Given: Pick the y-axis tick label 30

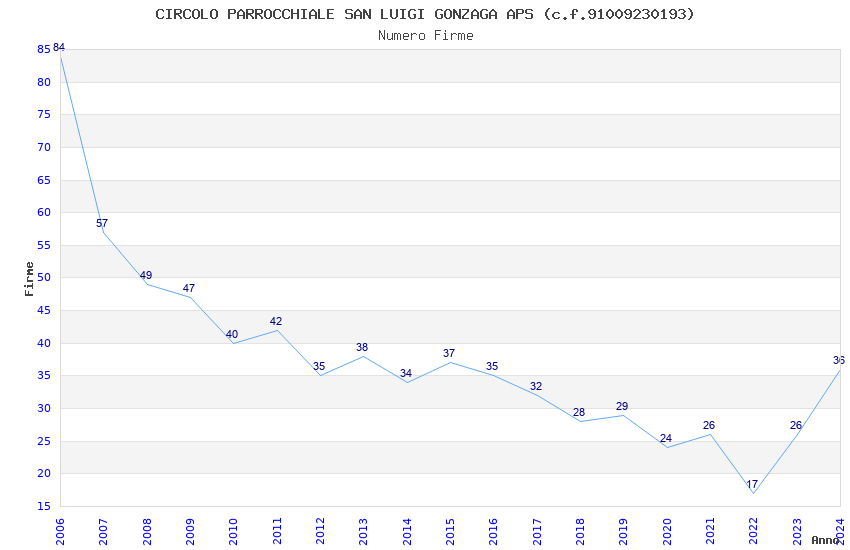Looking at the screenshot, I should click(44, 409).
